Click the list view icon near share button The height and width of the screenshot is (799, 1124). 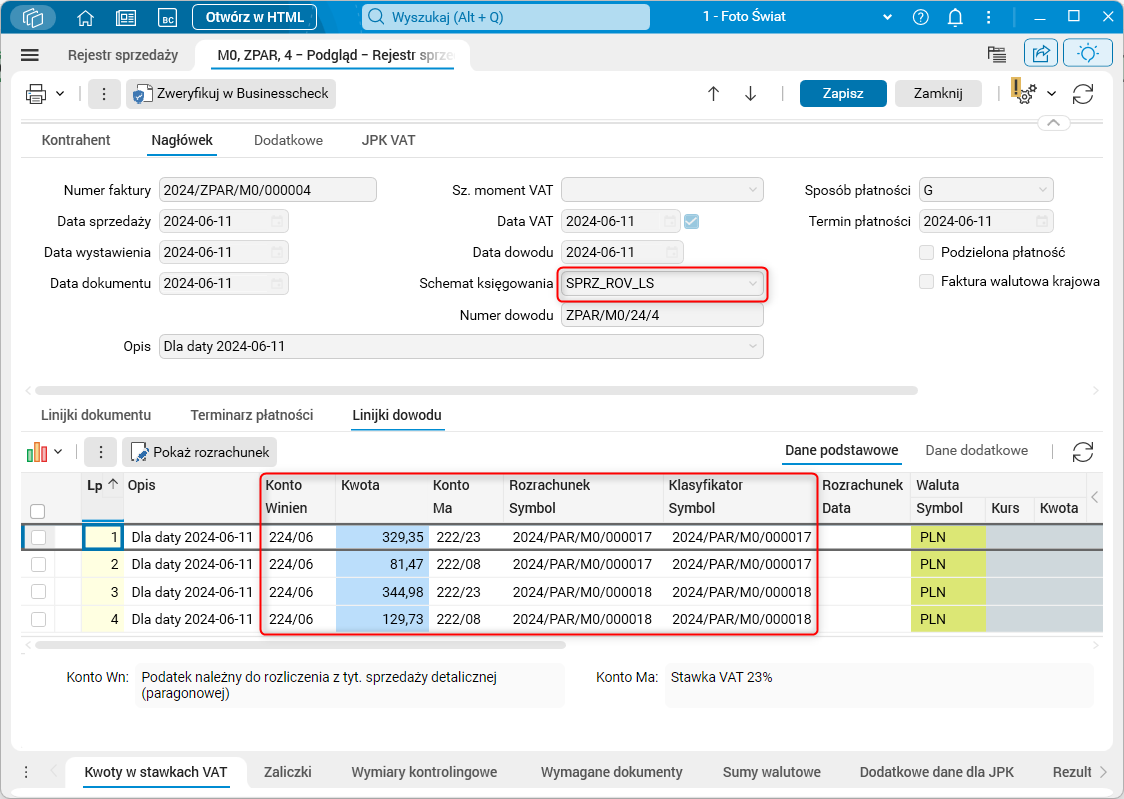pos(996,54)
